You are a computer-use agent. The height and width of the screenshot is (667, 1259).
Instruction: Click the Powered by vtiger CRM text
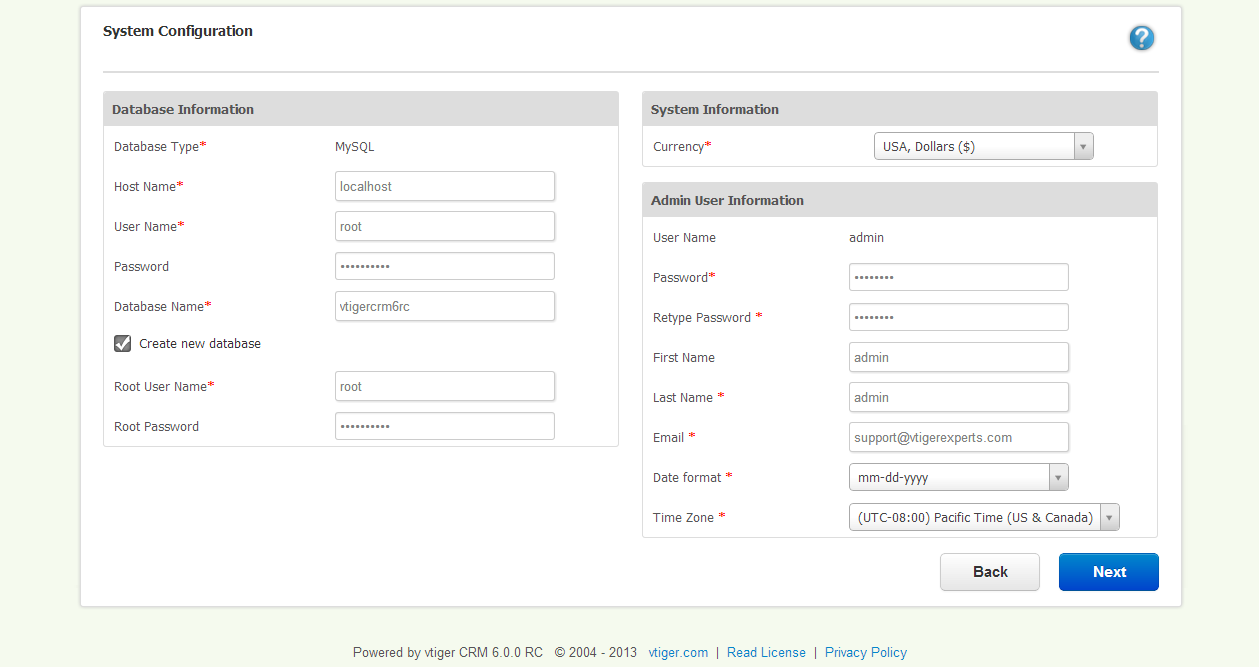tap(448, 652)
